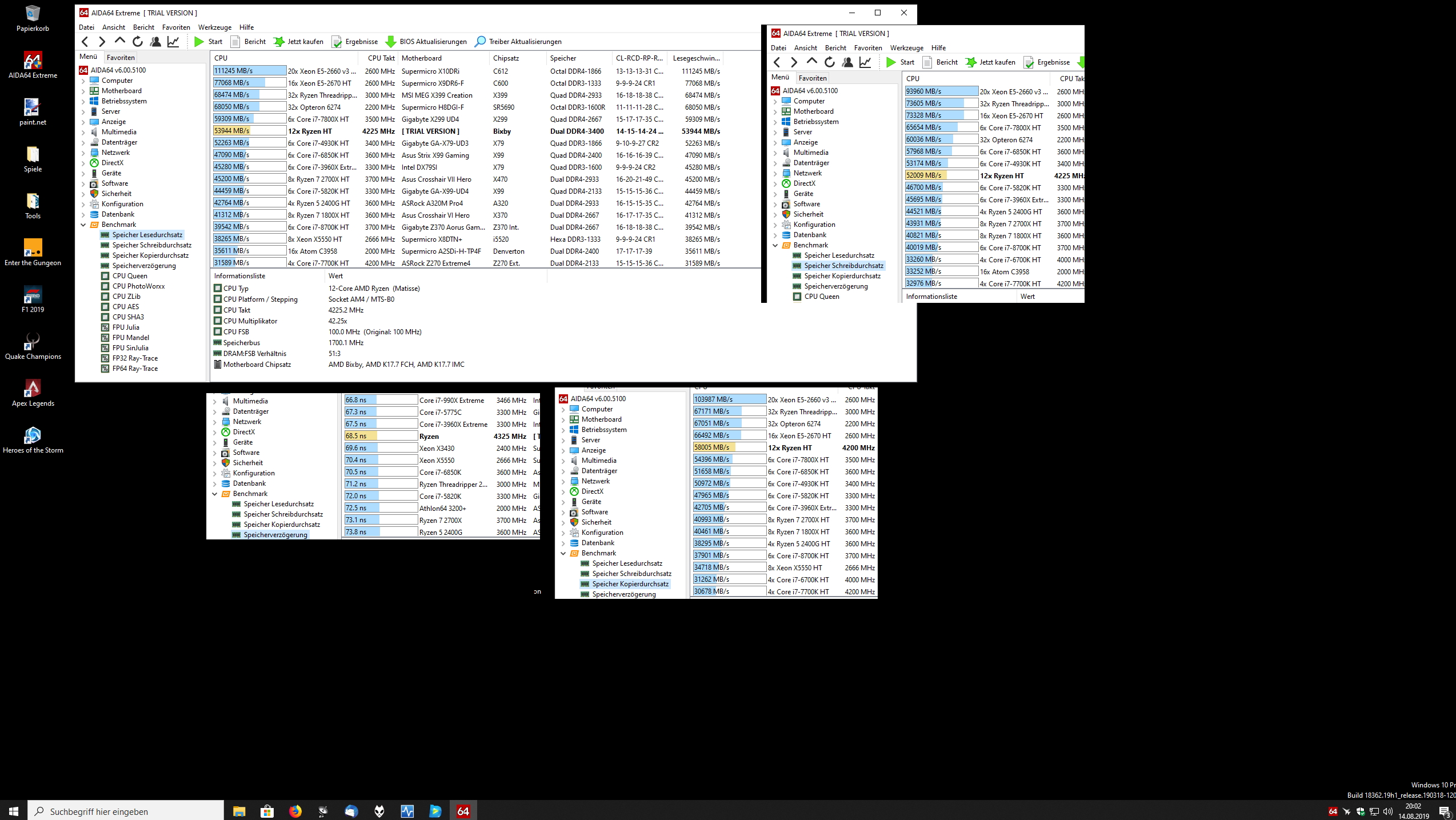Image resolution: width=1456 pixels, height=820 pixels.
Task: Open the Datei menu in main window
Action: (86, 27)
